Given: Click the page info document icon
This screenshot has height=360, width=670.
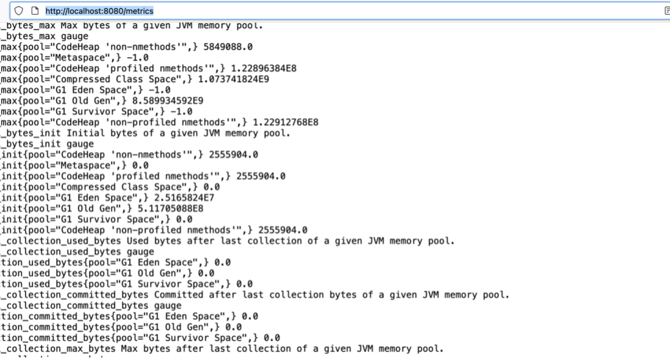Looking at the screenshot, I should tap(35, 11).
